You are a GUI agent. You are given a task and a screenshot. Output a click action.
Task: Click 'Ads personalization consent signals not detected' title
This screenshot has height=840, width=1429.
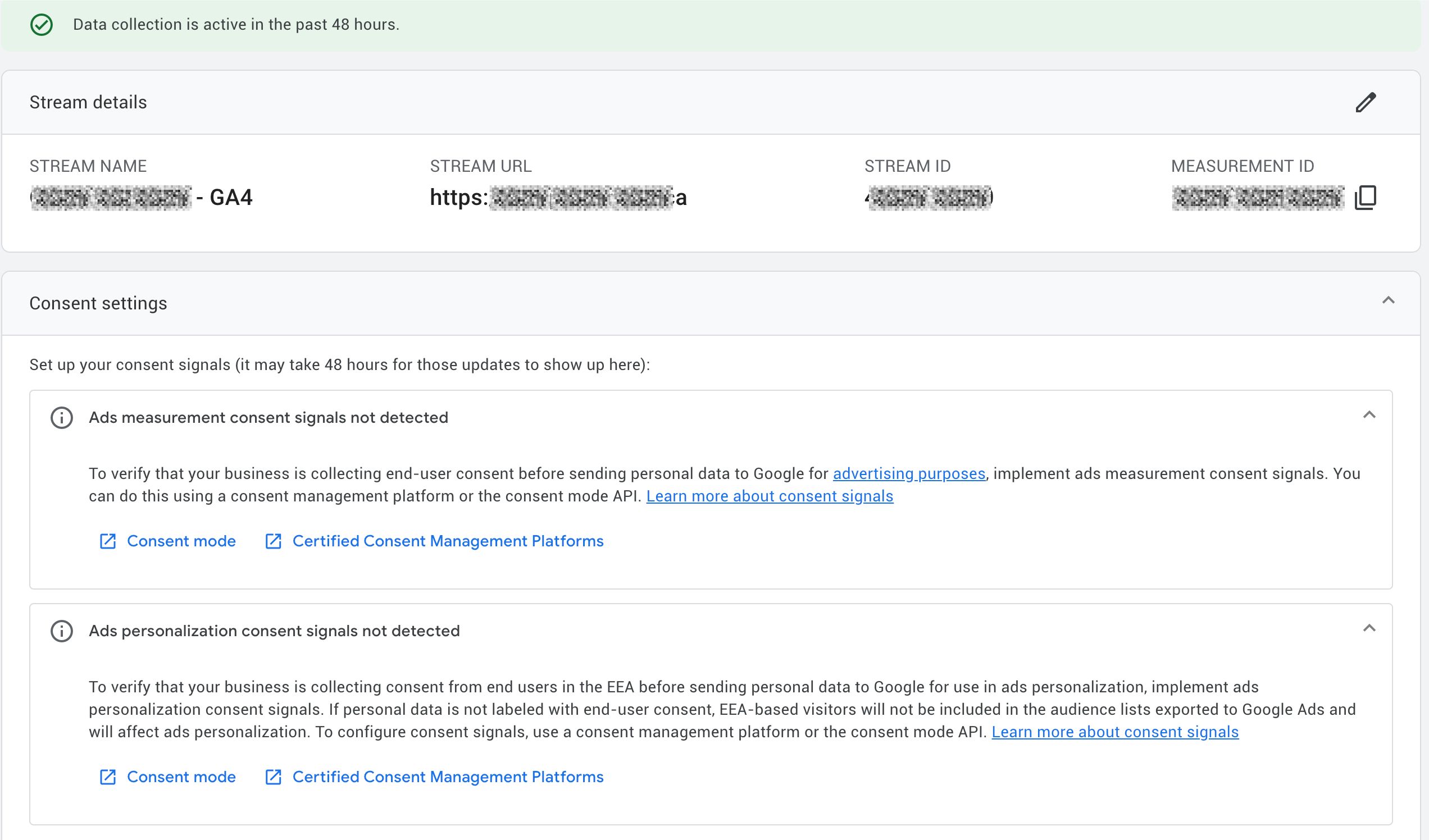coord(274,631)
